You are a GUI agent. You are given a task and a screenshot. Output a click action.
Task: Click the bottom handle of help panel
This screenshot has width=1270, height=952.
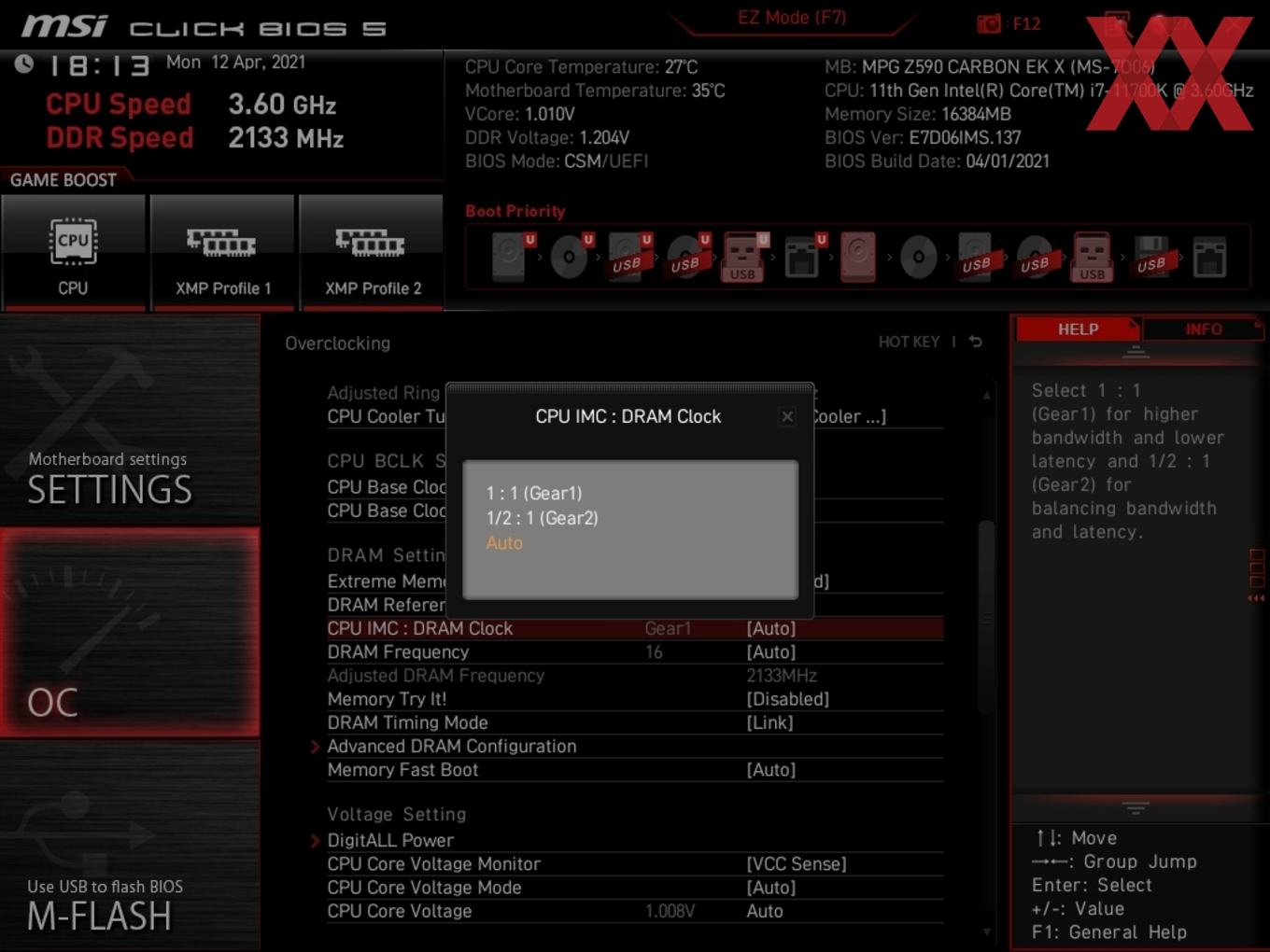click(x=1136, y=806)
